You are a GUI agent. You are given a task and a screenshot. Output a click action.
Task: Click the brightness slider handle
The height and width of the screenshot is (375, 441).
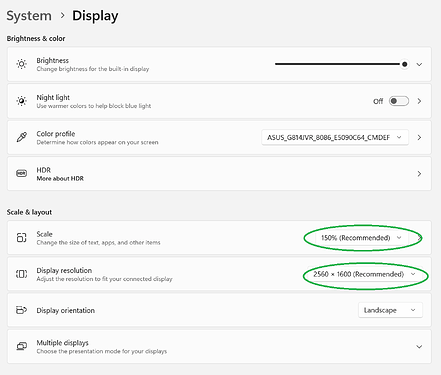tap(404, 64)
